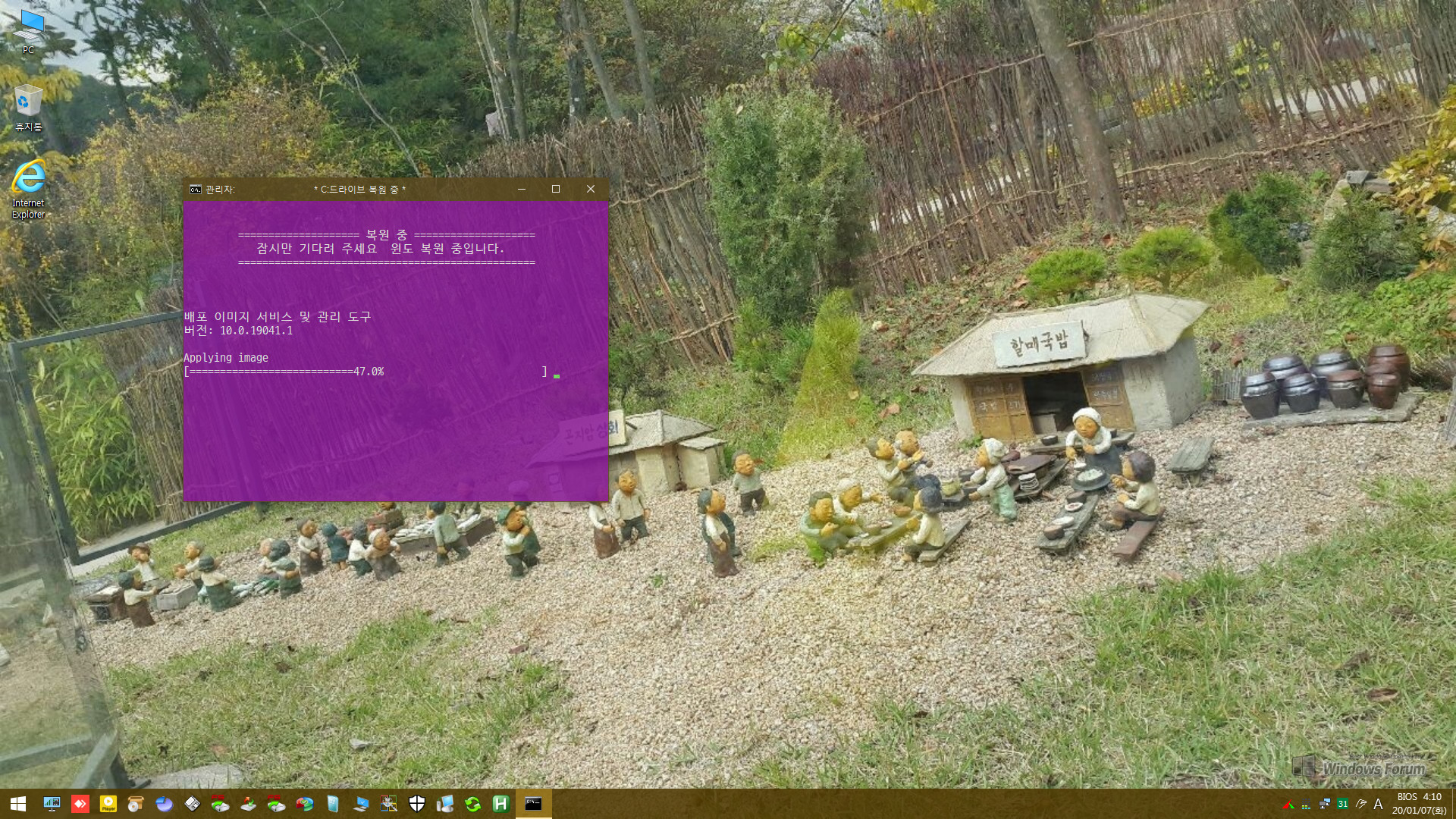Launch the red double-arrow taskbar app

pos(80,804)
